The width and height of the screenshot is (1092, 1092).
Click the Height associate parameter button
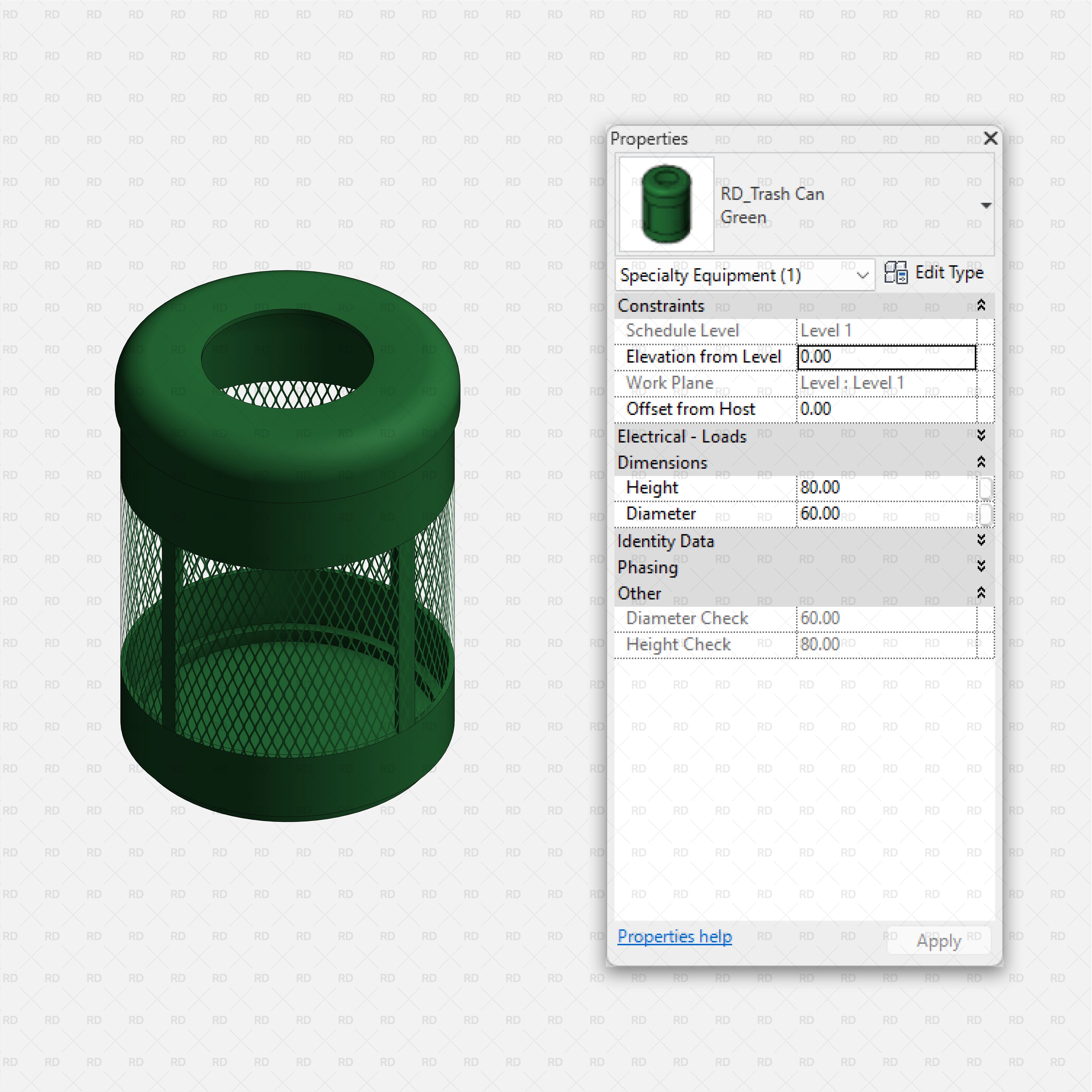click(985, 488)
